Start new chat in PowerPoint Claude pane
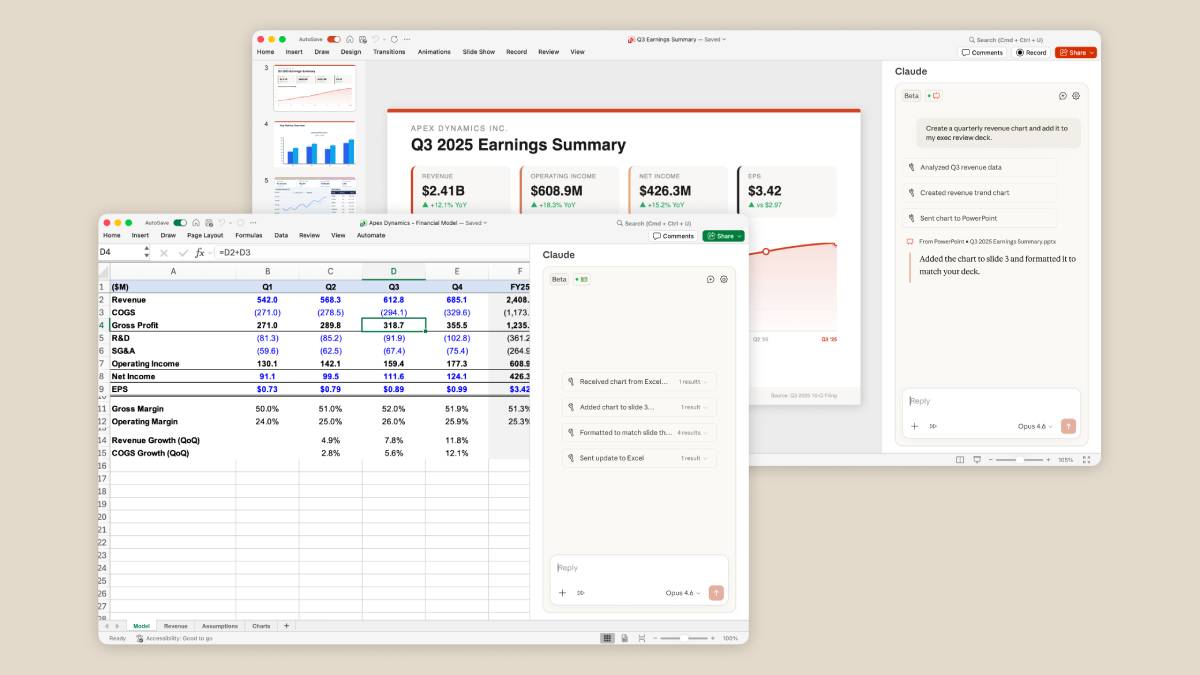 (x=1062, y=96)
